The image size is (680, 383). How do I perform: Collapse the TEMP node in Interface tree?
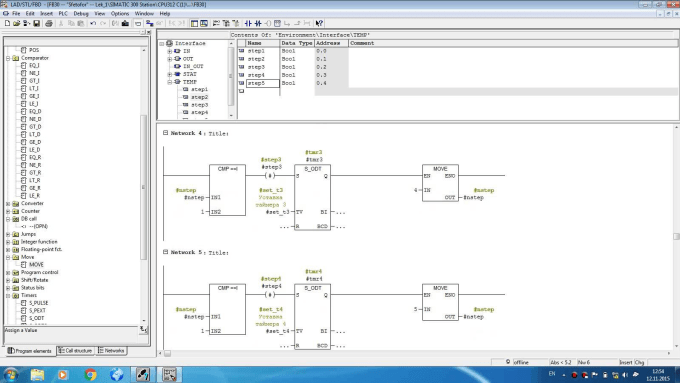(x=170, y=82)
